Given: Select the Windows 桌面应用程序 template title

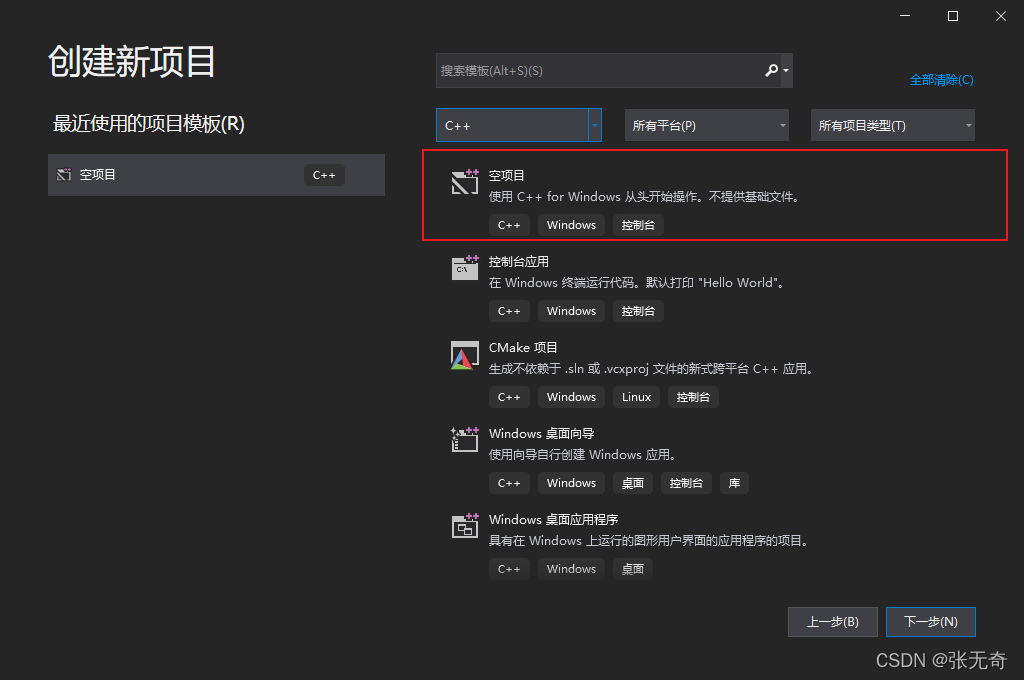Looking at the screenshot, I should click(553, 519).
